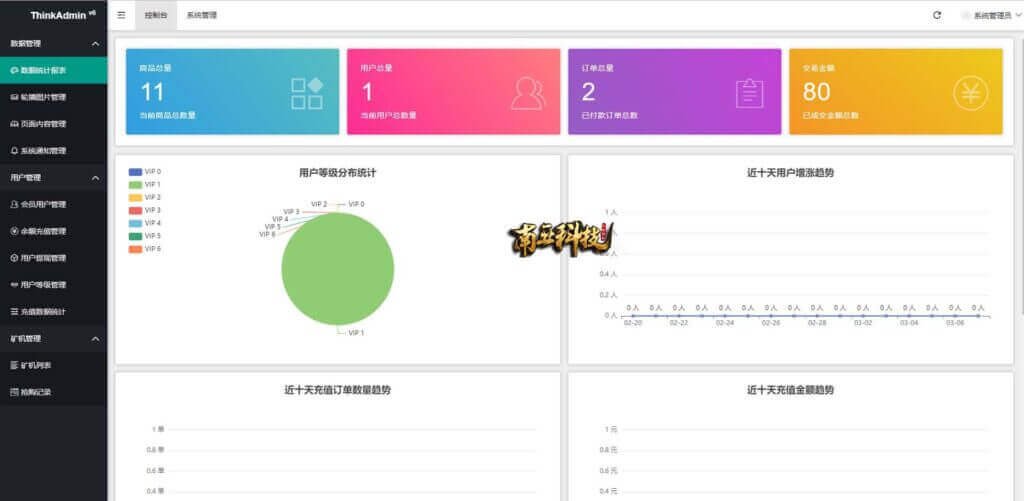Click the users icon on pink card
The image size is (1024, 501).
tap(528, 93)
